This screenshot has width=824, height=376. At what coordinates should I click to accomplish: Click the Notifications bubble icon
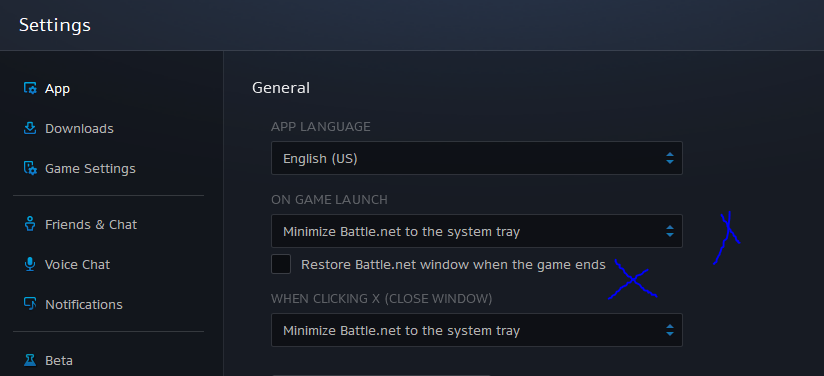30,304
